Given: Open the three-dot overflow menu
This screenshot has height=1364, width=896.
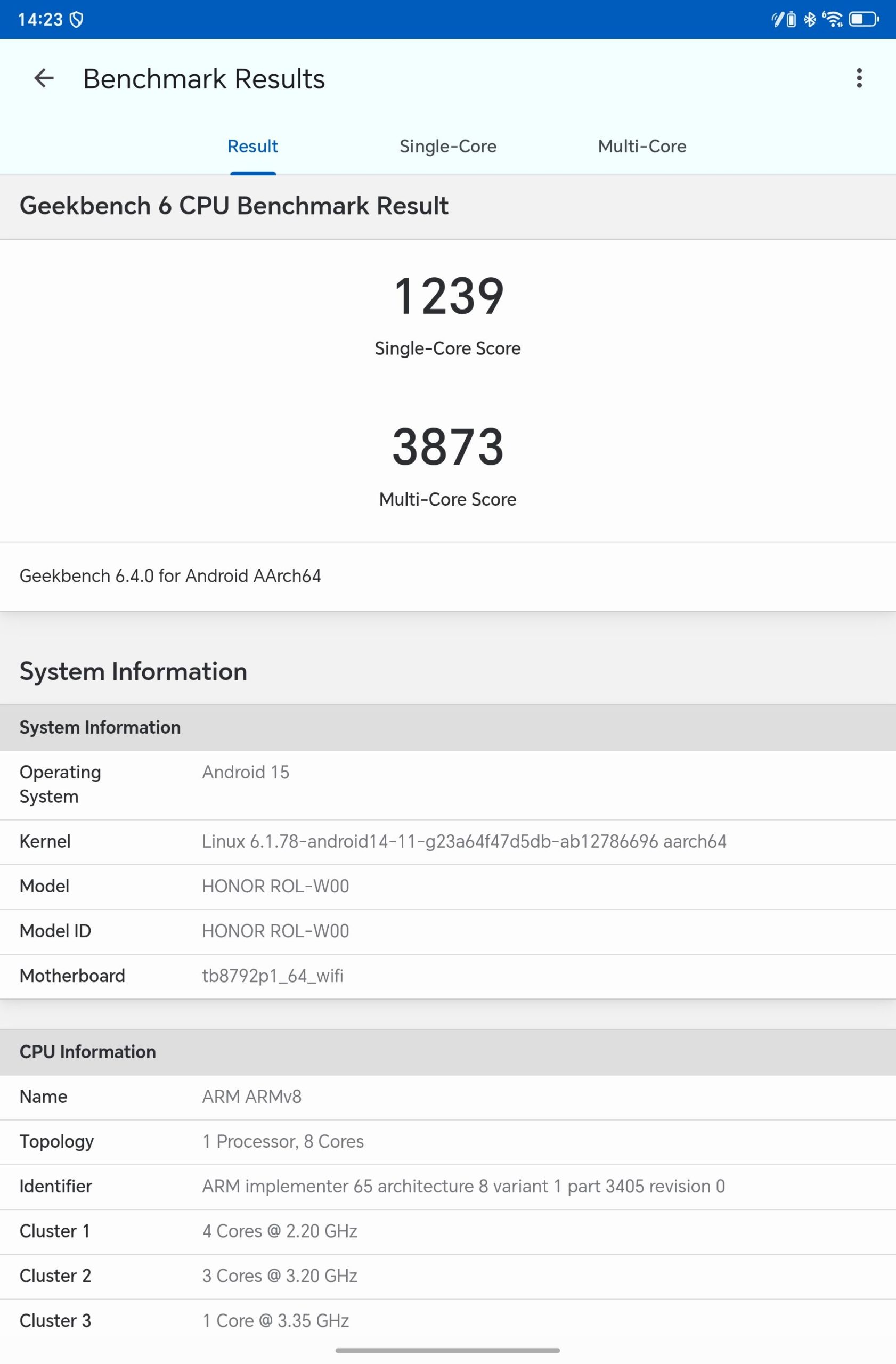Looking at the screenshot, I should click(x=859, y=78).
